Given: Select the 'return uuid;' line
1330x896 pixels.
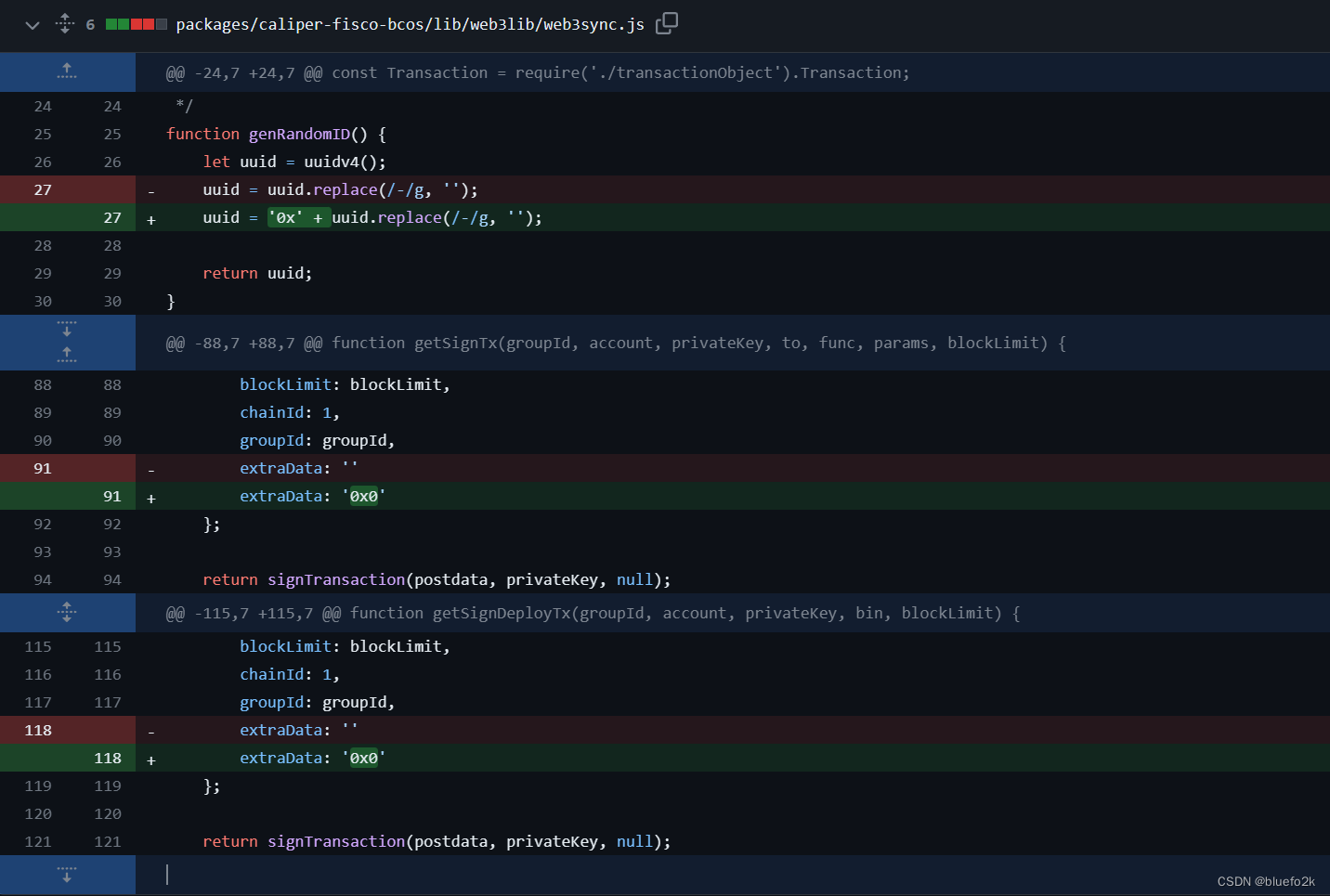Looking at the screenshot, I should tap(257, 273).
